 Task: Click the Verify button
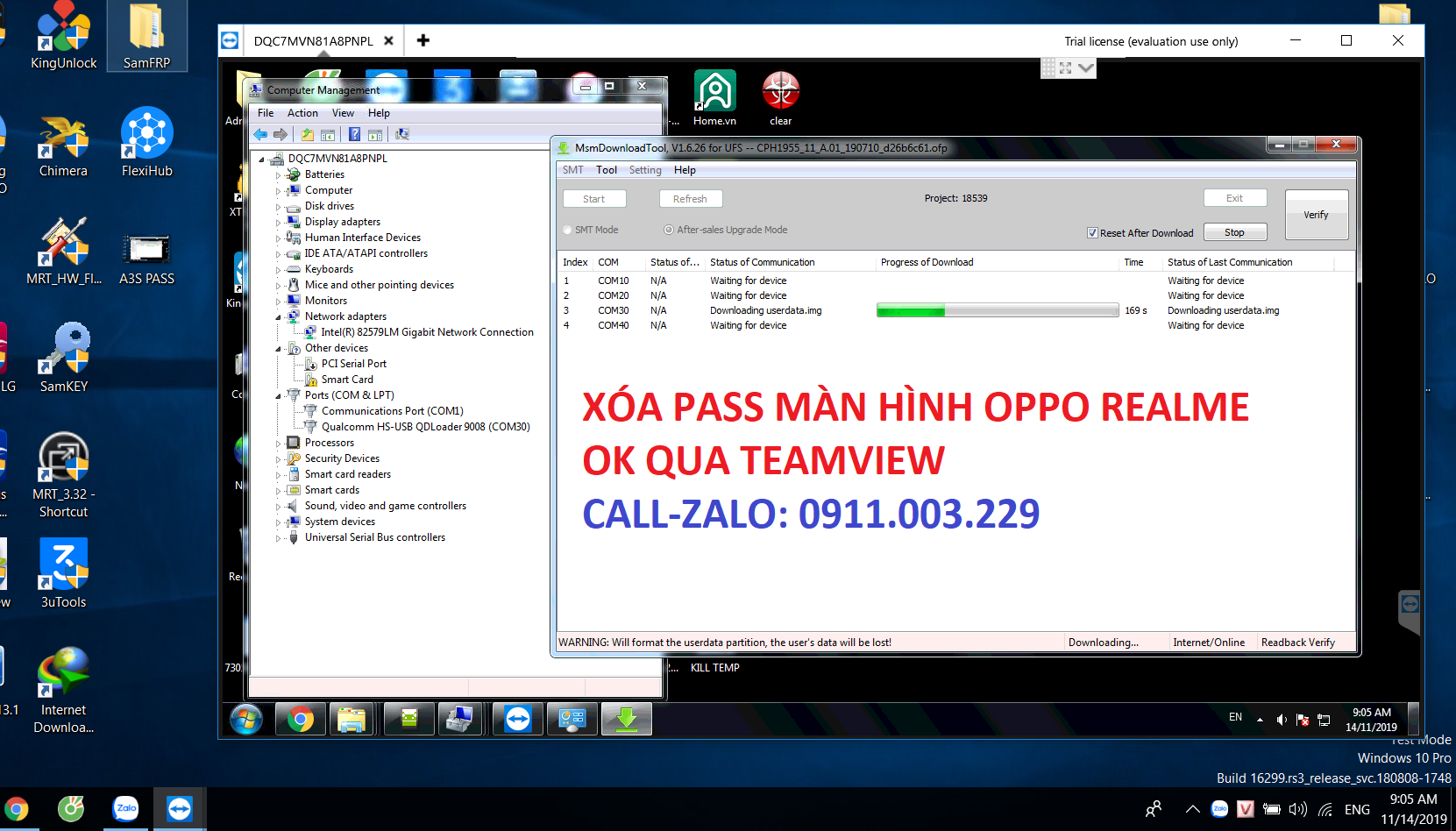tap(1316, 215)
